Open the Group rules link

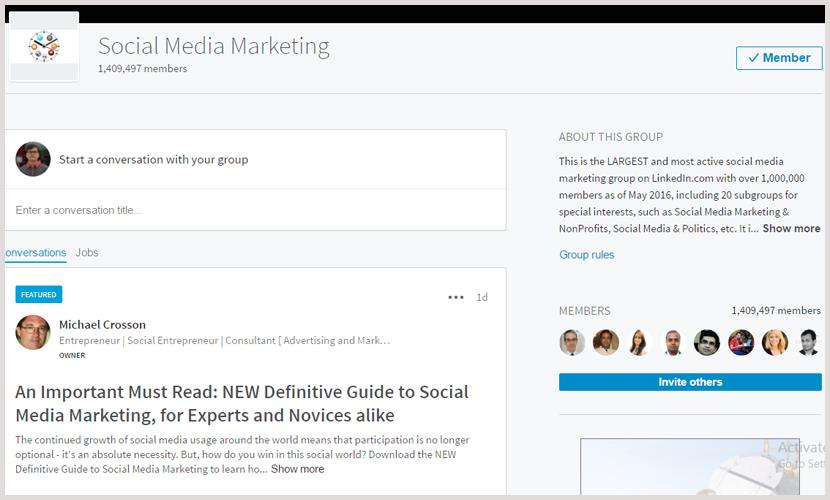(587, 255)
